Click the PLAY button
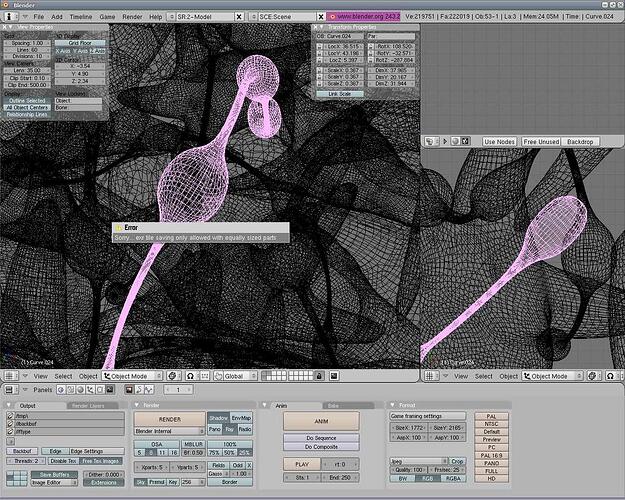 (302, 464)
